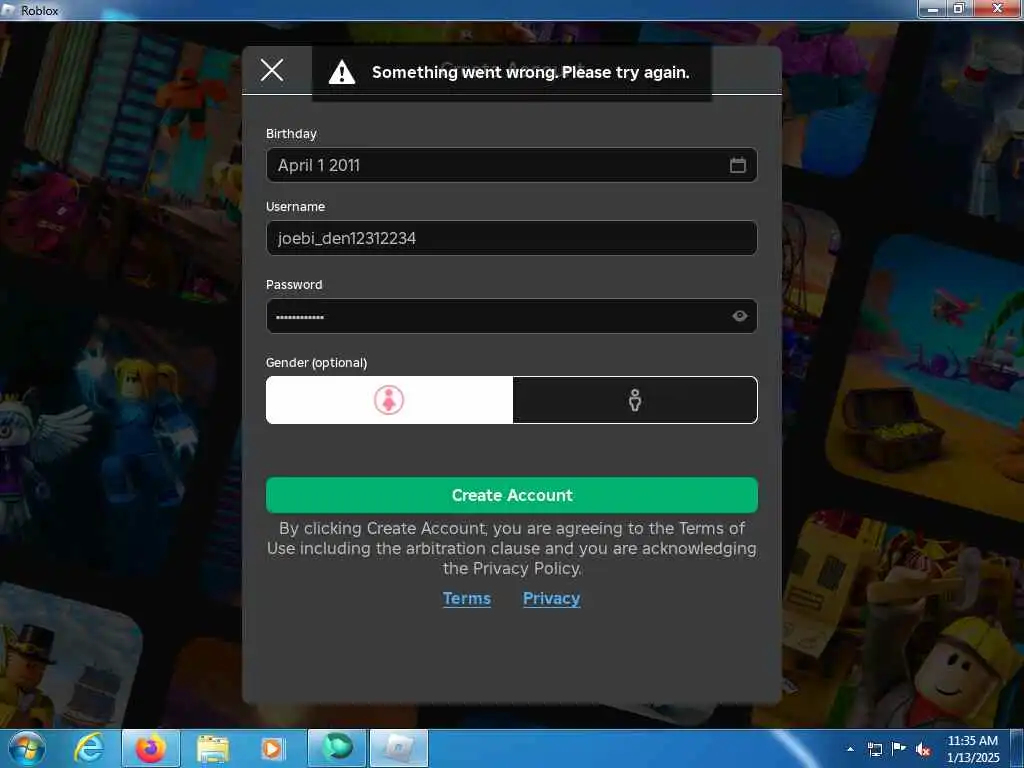Open the clock showing 11:35 AM

click(972, 748)
